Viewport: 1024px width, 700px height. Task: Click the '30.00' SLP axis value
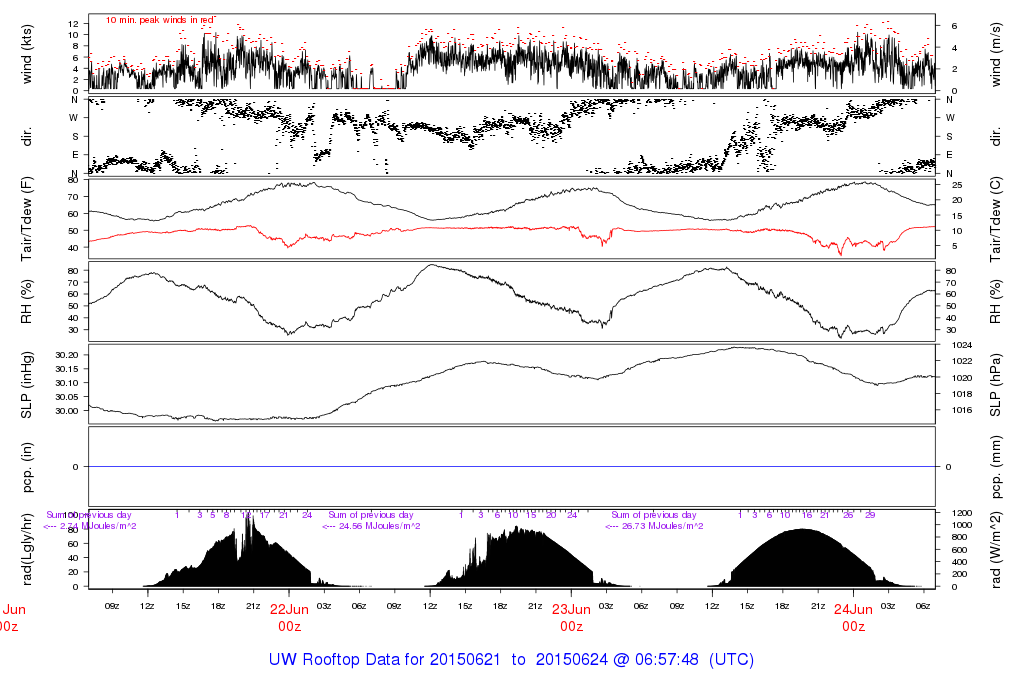tap(67, 411)
